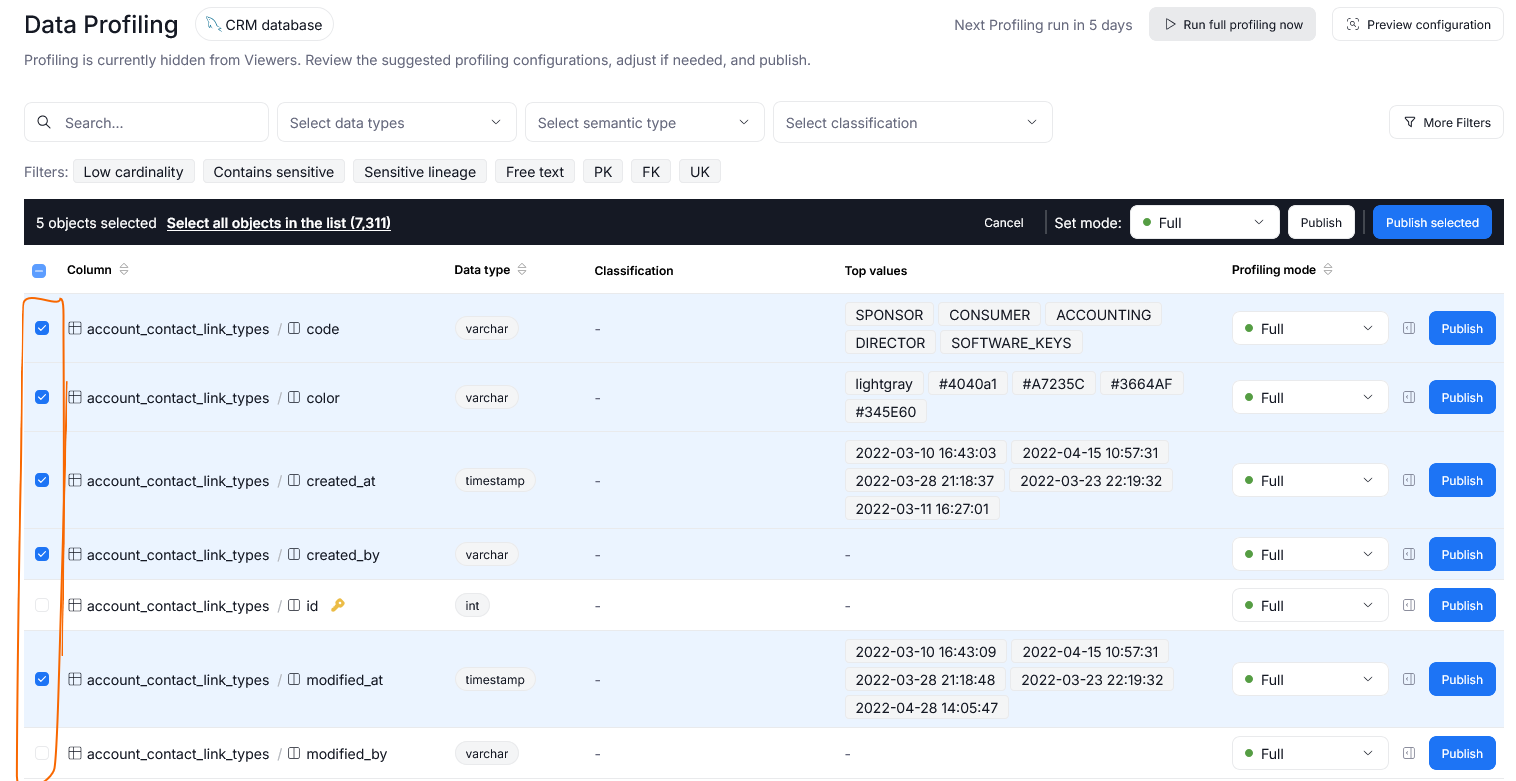Uncheck the 'modified_at' column checkbox
The image size is (1516, 781).
point(42,679)
